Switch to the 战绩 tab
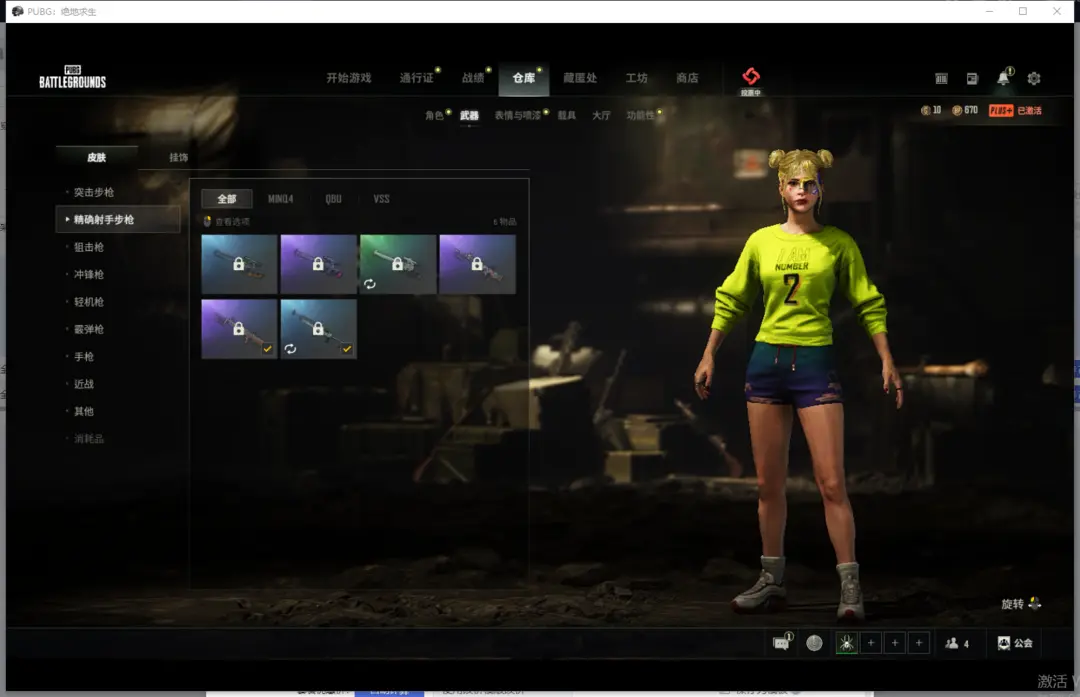Screen dimensions: 1080x697 pyautogui.click(x=472, y=78)
